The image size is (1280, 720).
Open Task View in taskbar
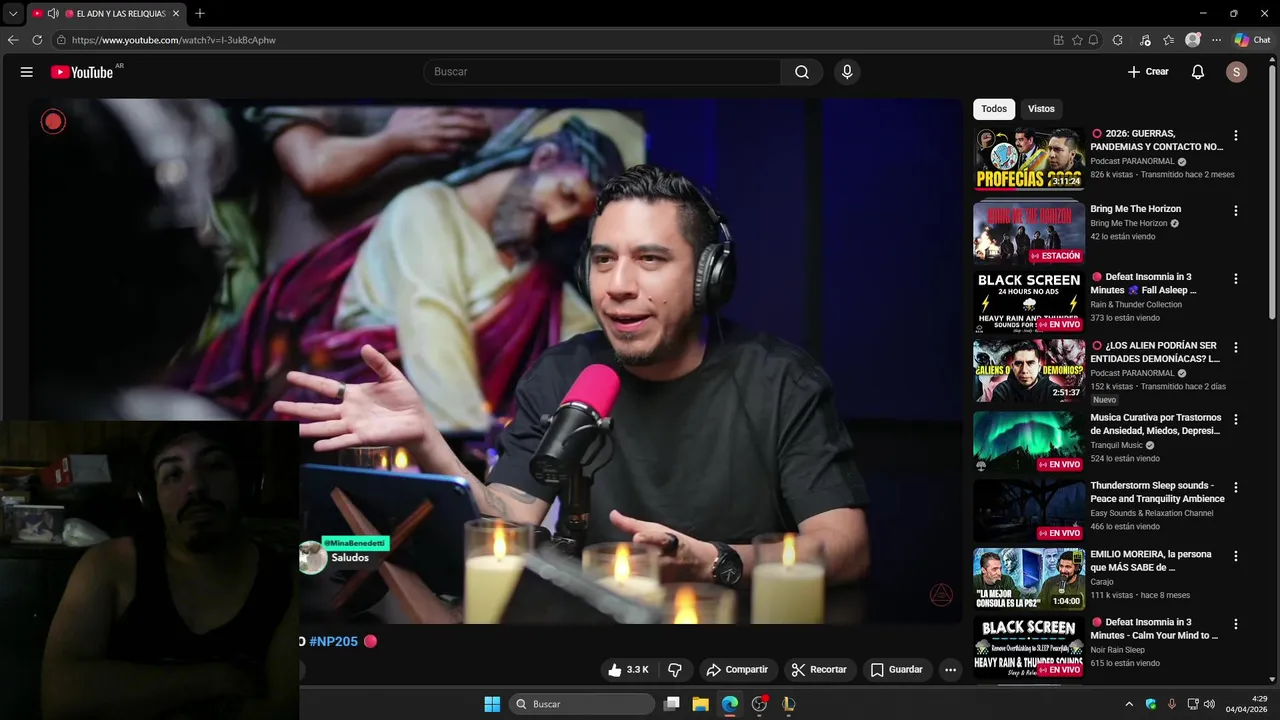[x=672, y=704]
